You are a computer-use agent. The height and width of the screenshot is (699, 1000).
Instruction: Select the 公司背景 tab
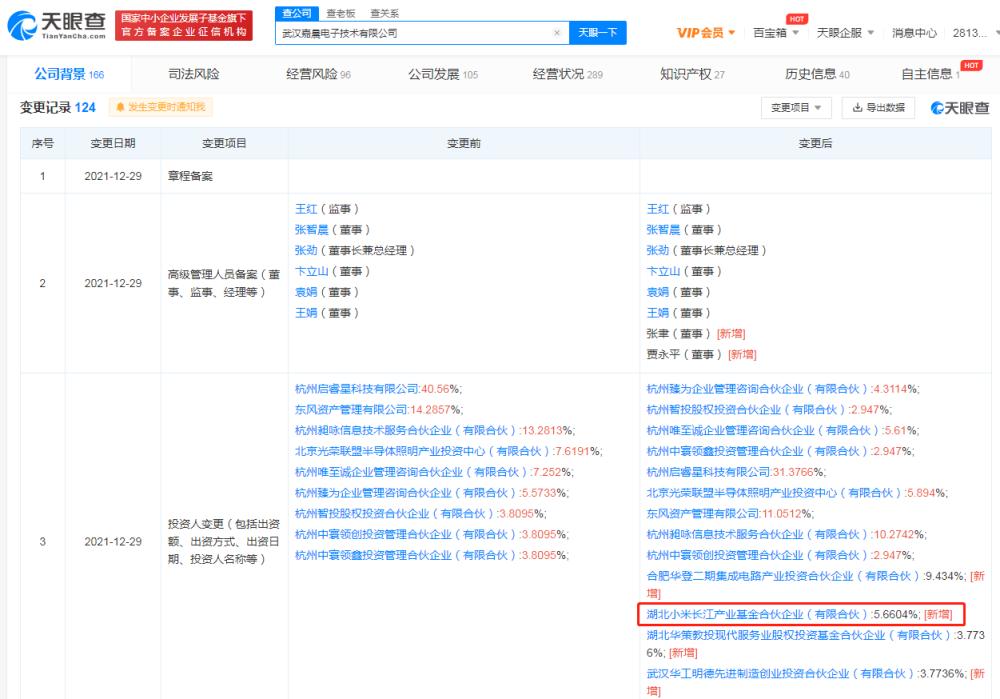point(69,74)
